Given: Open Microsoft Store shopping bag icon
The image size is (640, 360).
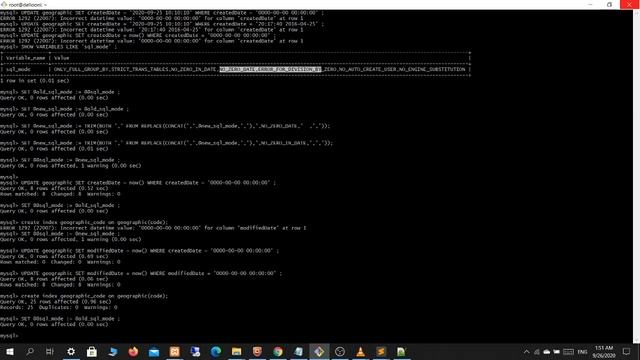Looking at the screenshot, I should pyautogui.click(x=92, y=351).
